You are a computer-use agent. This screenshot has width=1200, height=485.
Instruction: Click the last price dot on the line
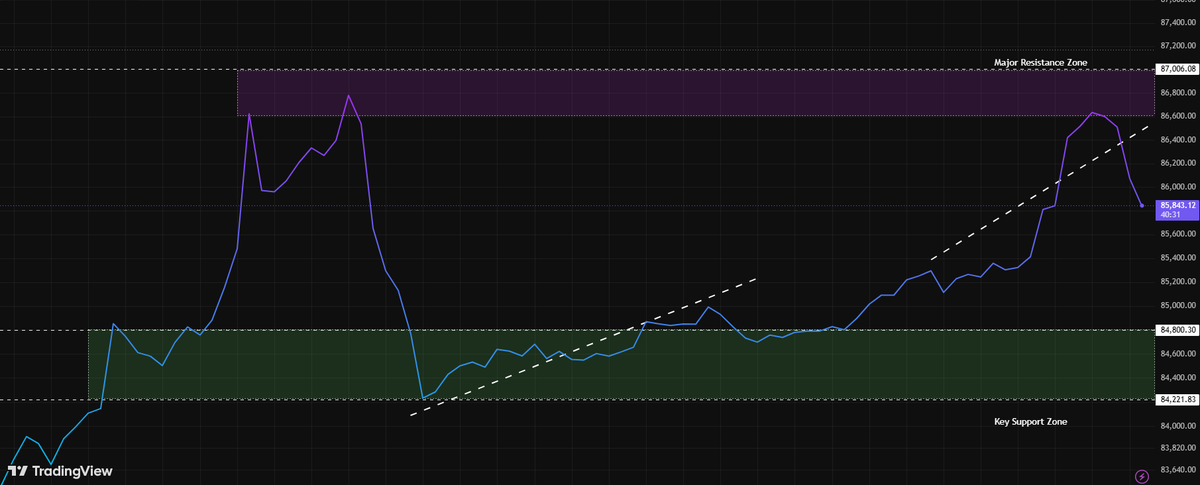click(x=1142, y=206)
